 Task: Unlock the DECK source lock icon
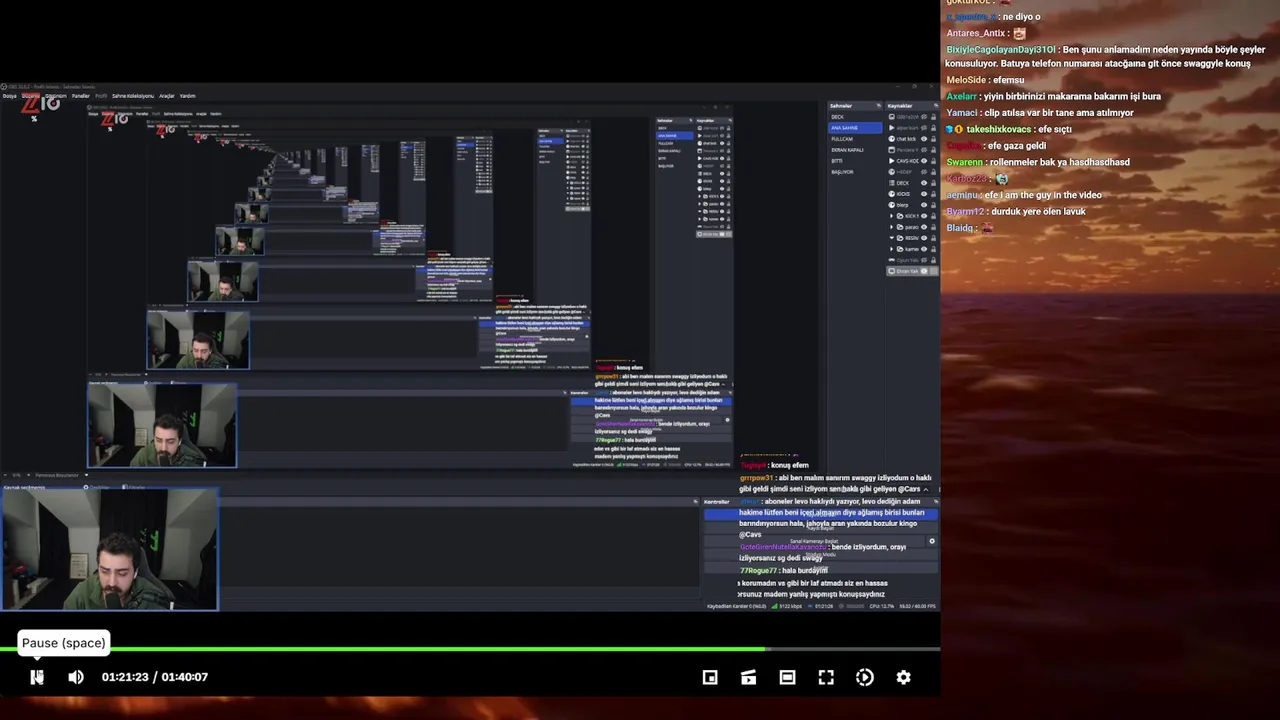pos(933,183)
